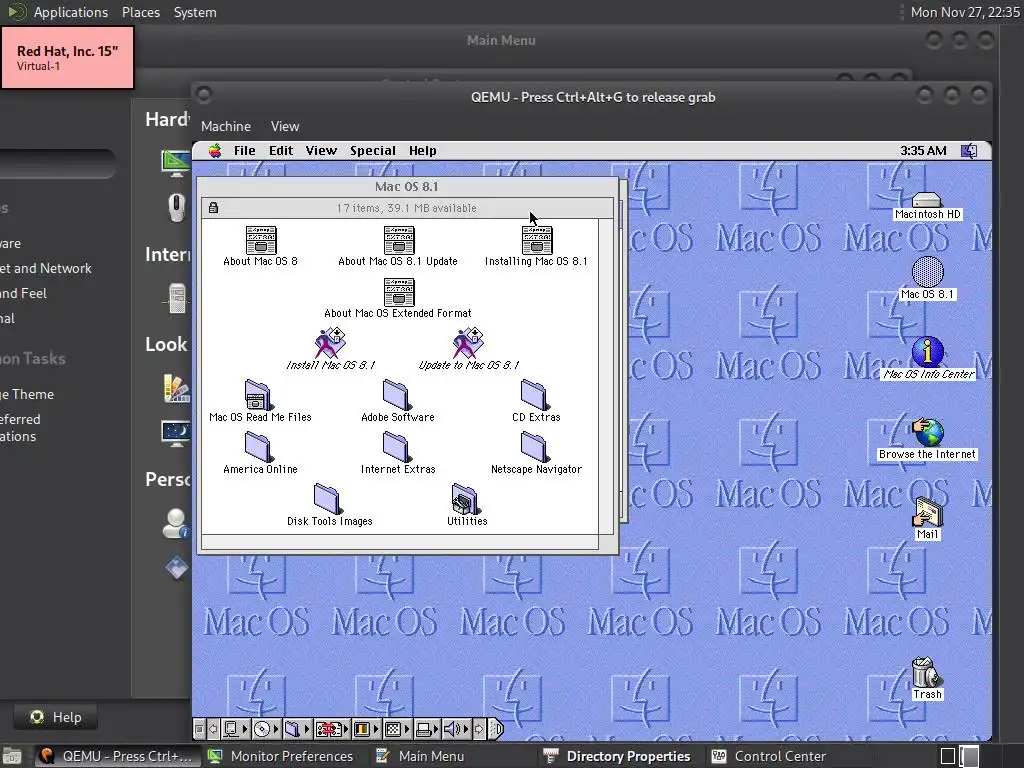Click the Help button in Control Center
The width and height of the screenshot is (1024, 768).
coord(56,717)
